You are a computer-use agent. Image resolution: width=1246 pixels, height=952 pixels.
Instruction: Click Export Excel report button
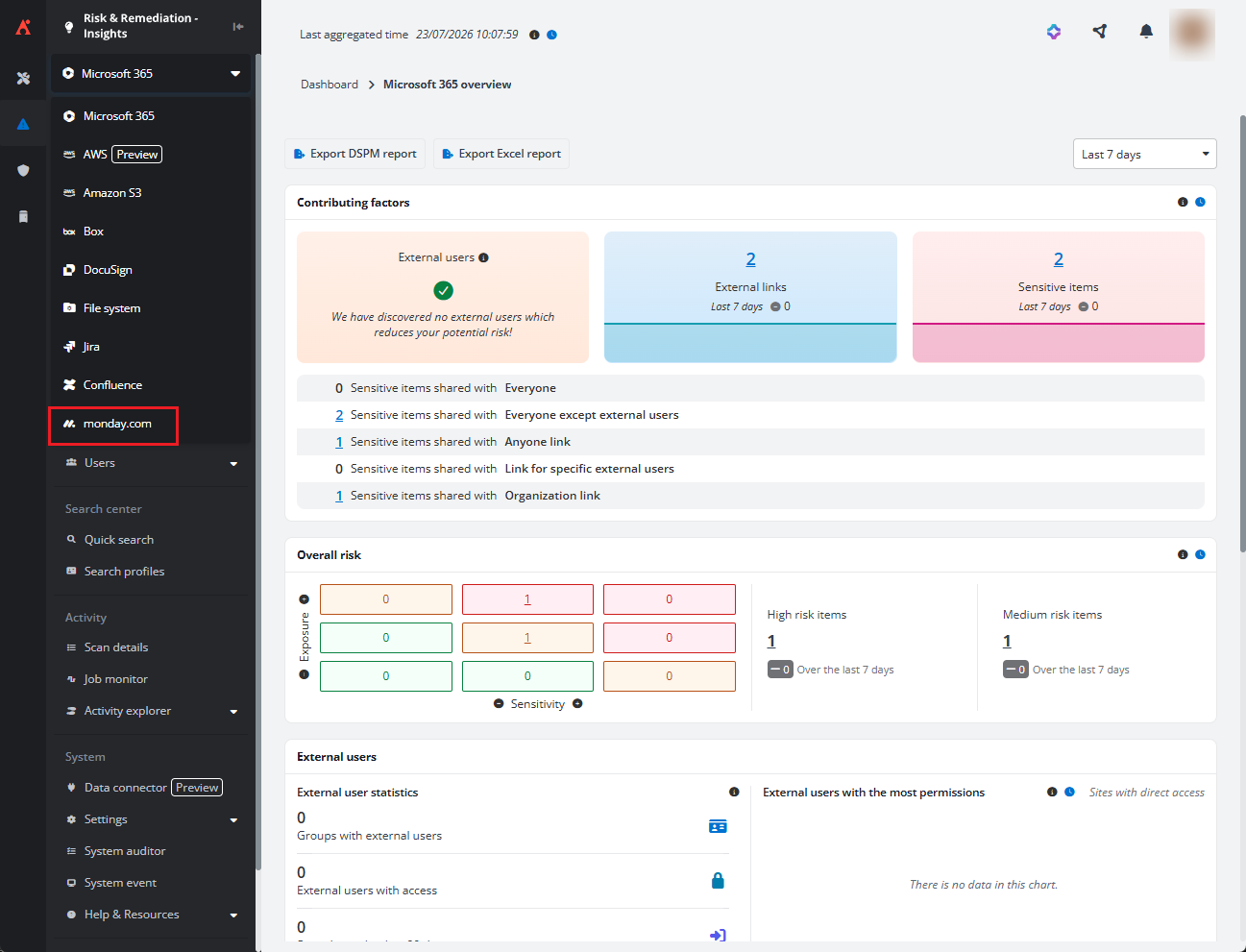click(501, 154)
